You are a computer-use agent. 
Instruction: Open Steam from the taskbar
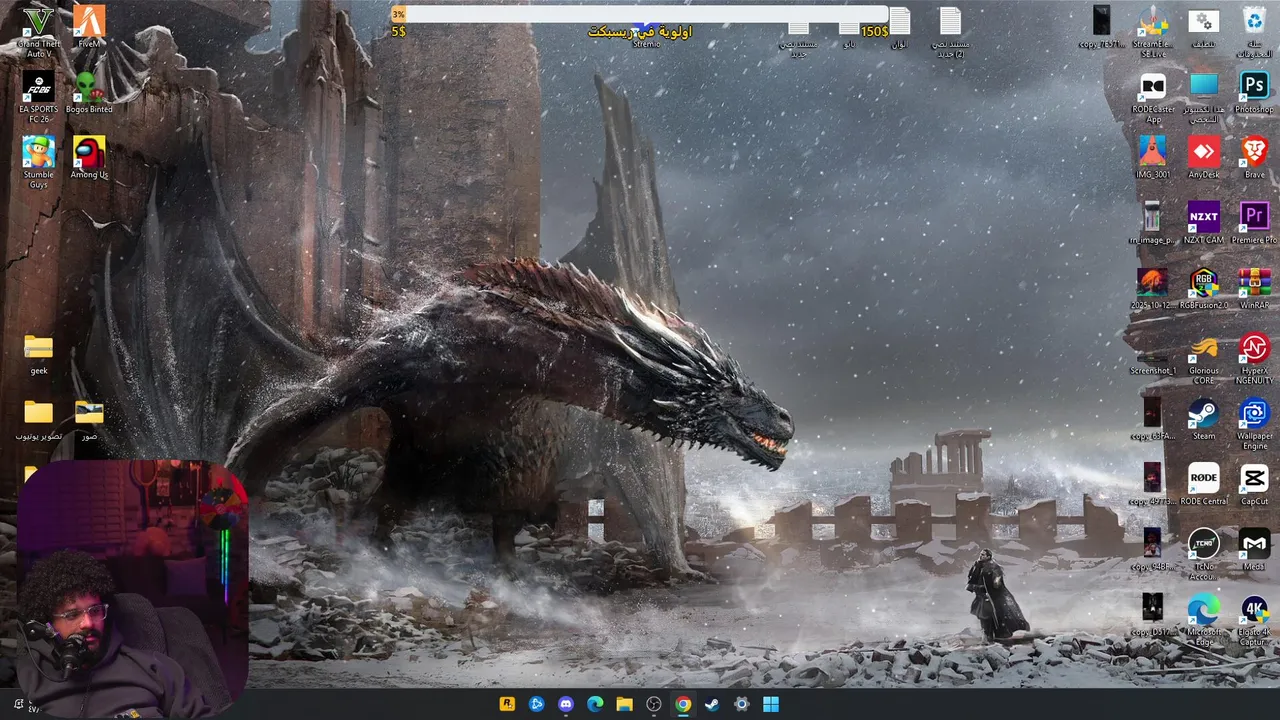pos(712,704)
